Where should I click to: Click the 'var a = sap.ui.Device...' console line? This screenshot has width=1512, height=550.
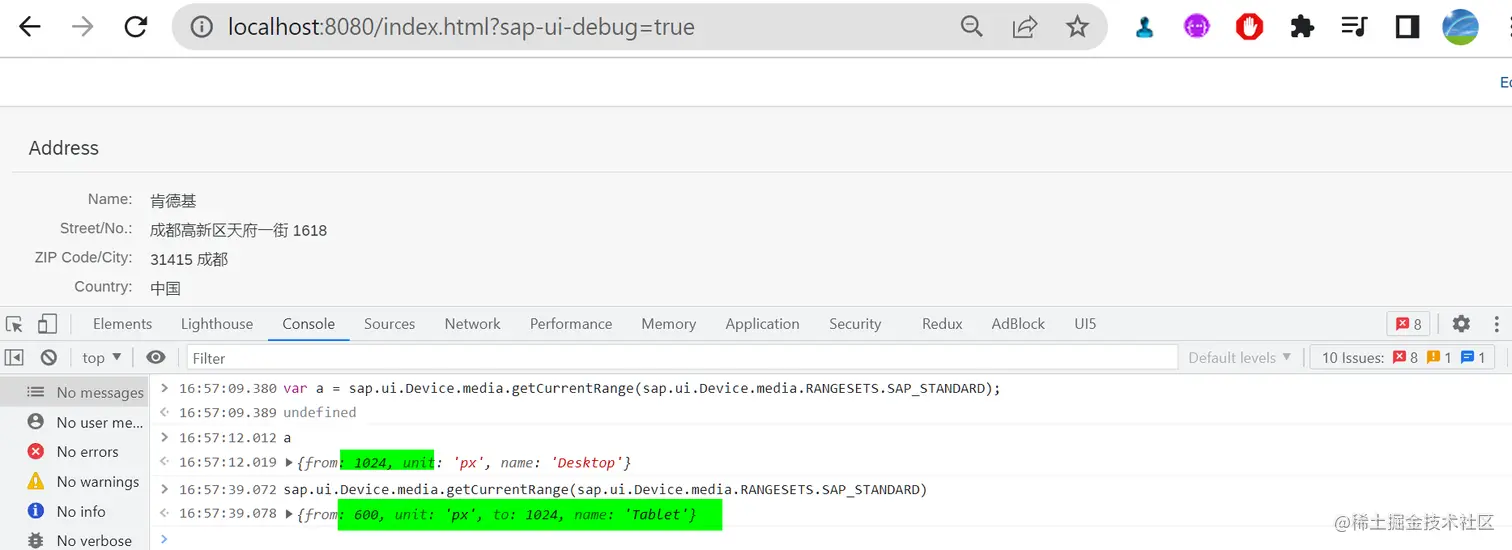click(641, 388)
